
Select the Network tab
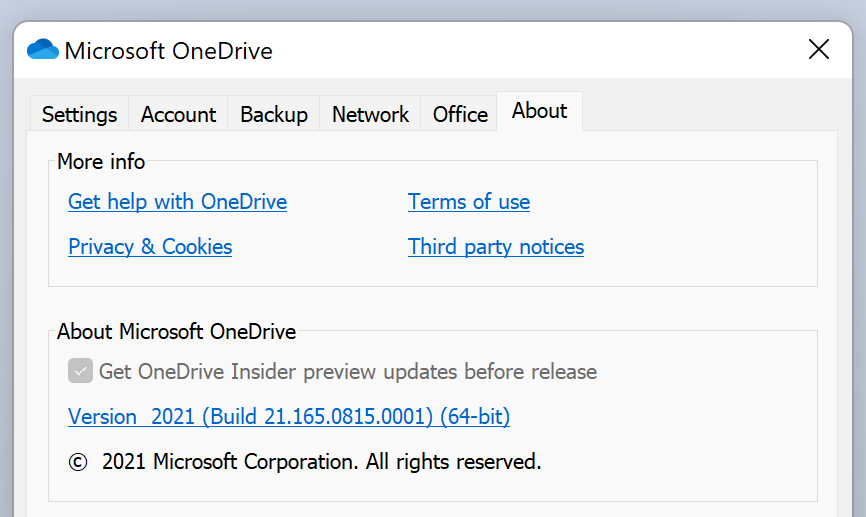coord(371,114)
